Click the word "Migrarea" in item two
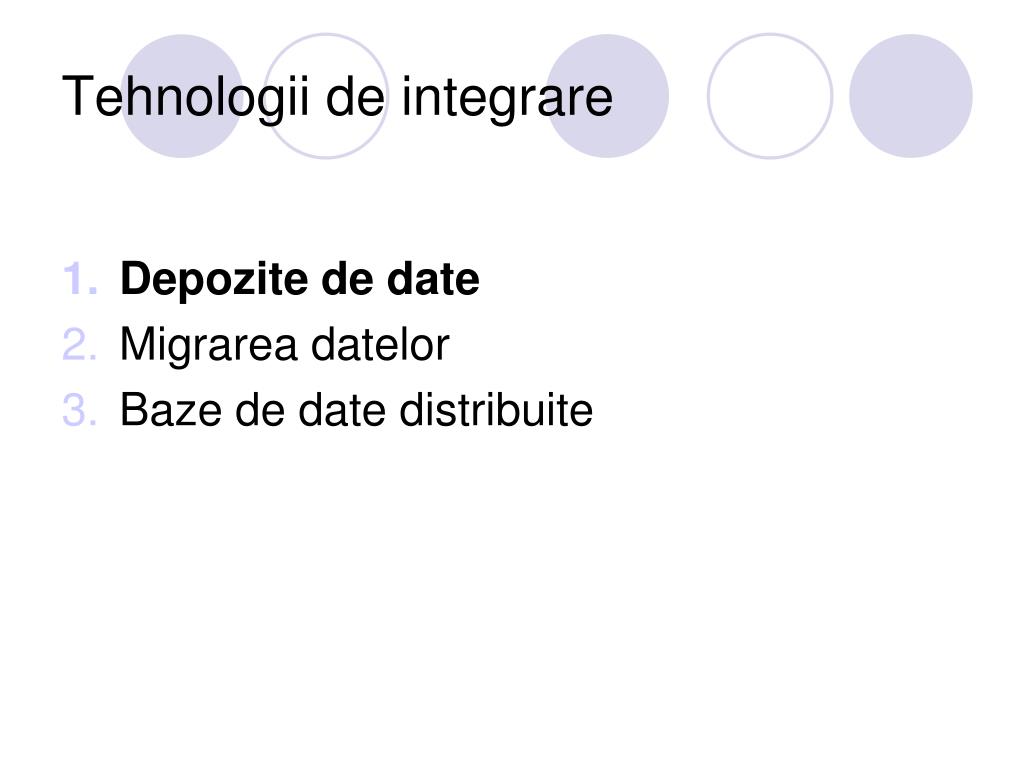 [x=208, y=345]
